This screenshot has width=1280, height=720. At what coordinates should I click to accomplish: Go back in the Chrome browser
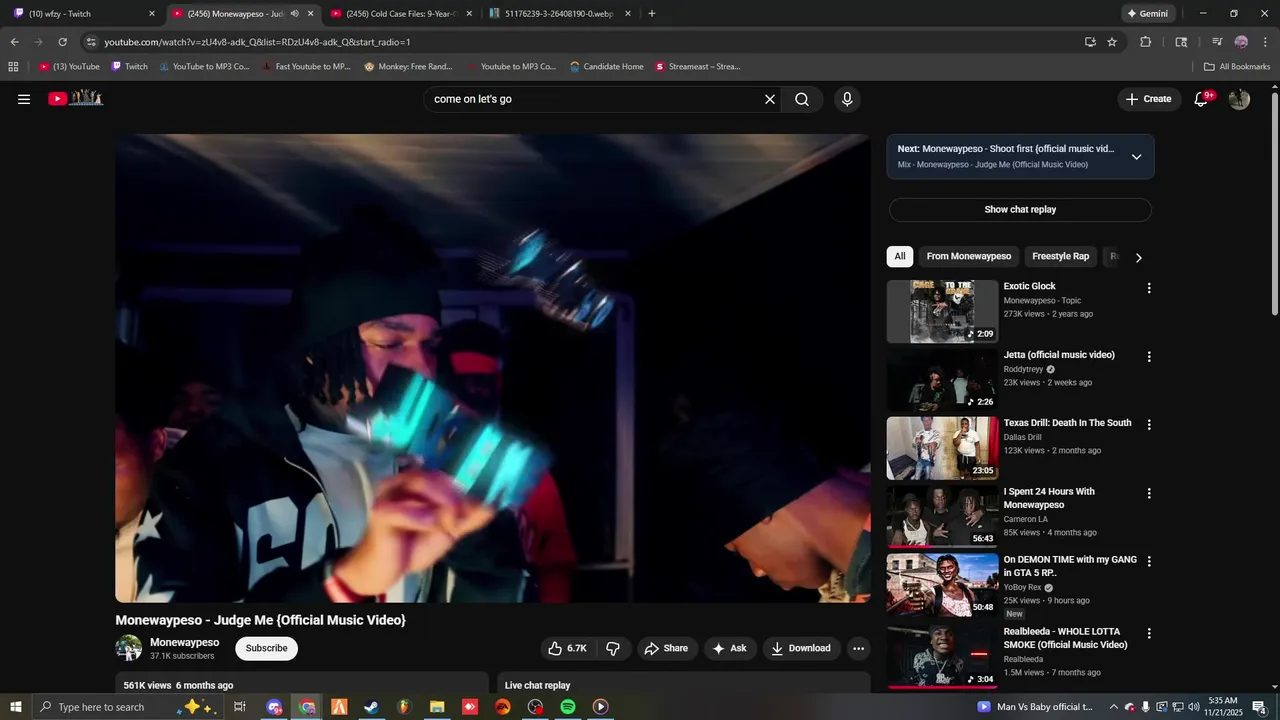coord(14,42)
